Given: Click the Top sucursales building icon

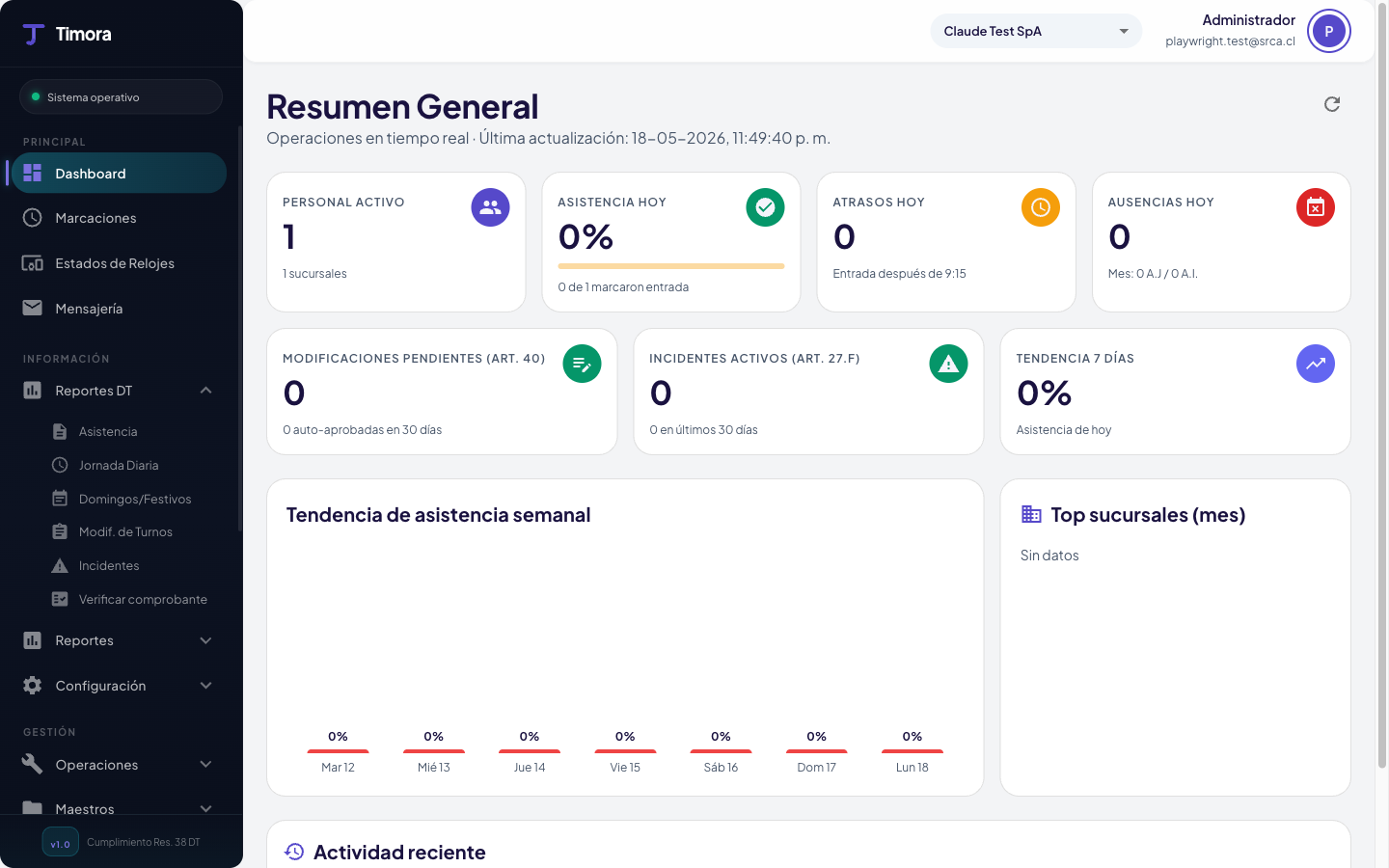Looking at the screenshot, I should (1031, 514).
